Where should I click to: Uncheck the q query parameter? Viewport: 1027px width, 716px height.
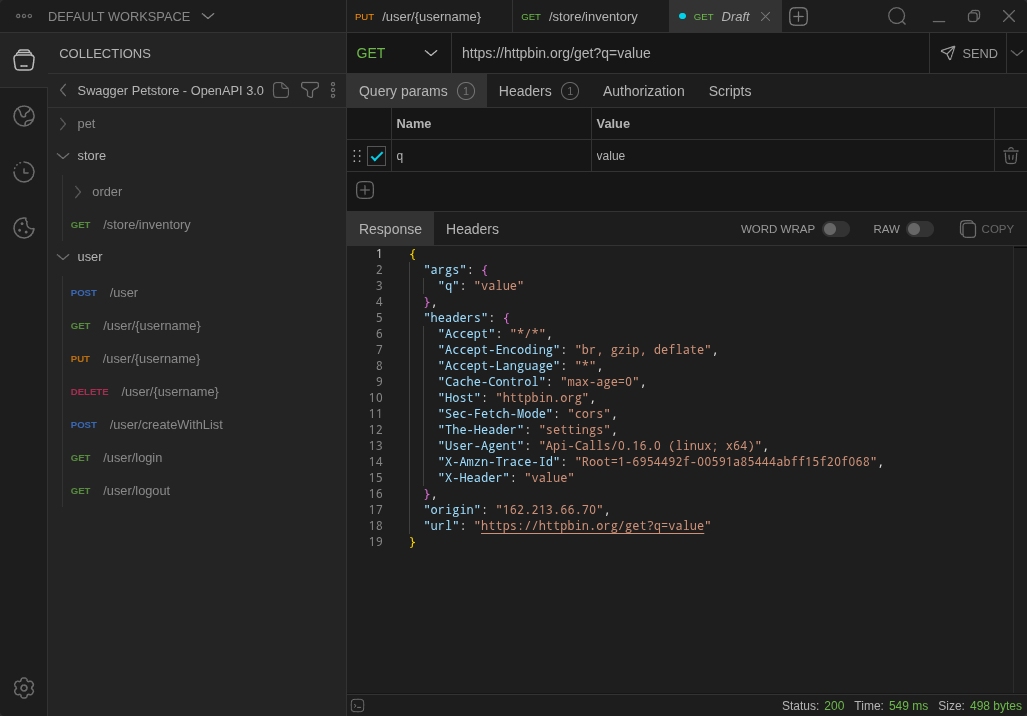click(x=377, y=156)
